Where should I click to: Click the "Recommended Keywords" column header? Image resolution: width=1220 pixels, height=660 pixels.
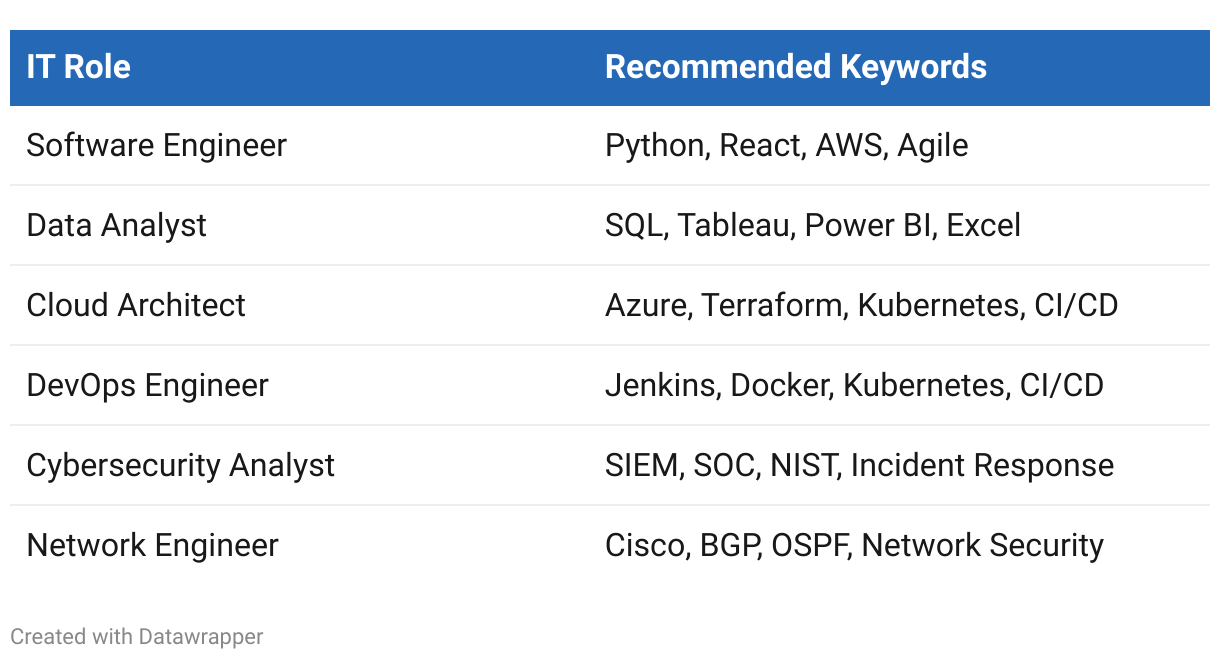[795, 67]
